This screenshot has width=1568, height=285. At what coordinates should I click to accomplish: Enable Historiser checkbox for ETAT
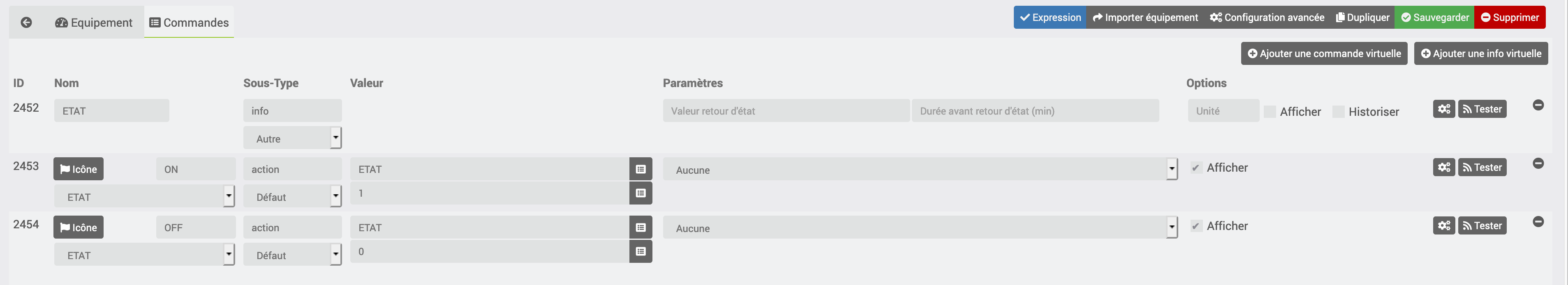pyautogui.click(x=1339, y=112)
